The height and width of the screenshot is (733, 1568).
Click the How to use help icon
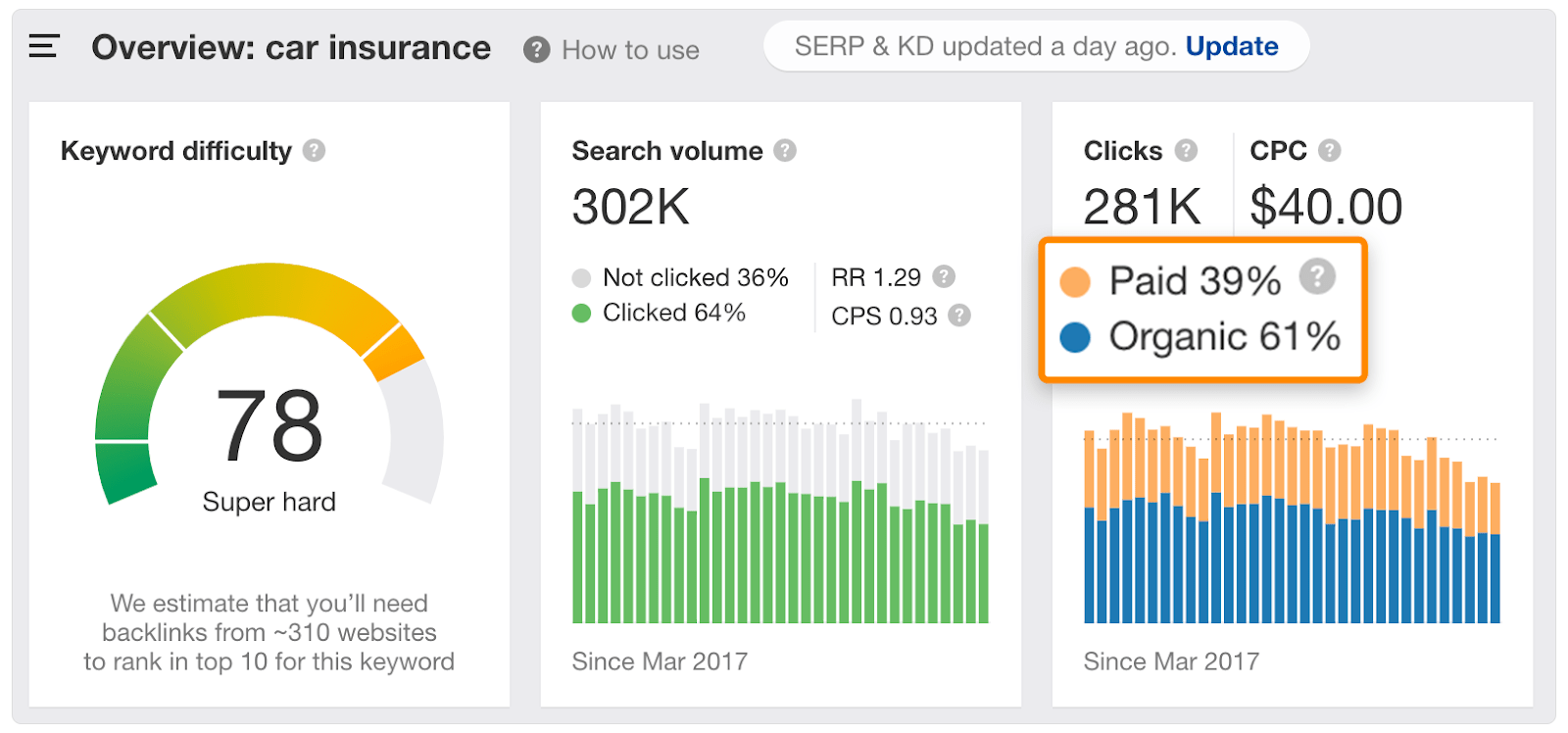[x=536, y=49]
